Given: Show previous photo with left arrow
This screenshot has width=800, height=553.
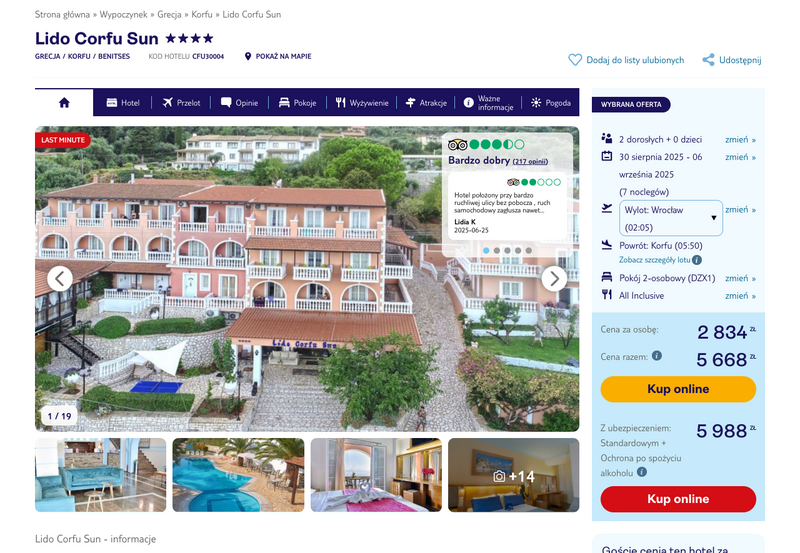Looking at the screenshot, I should [60, 279].
